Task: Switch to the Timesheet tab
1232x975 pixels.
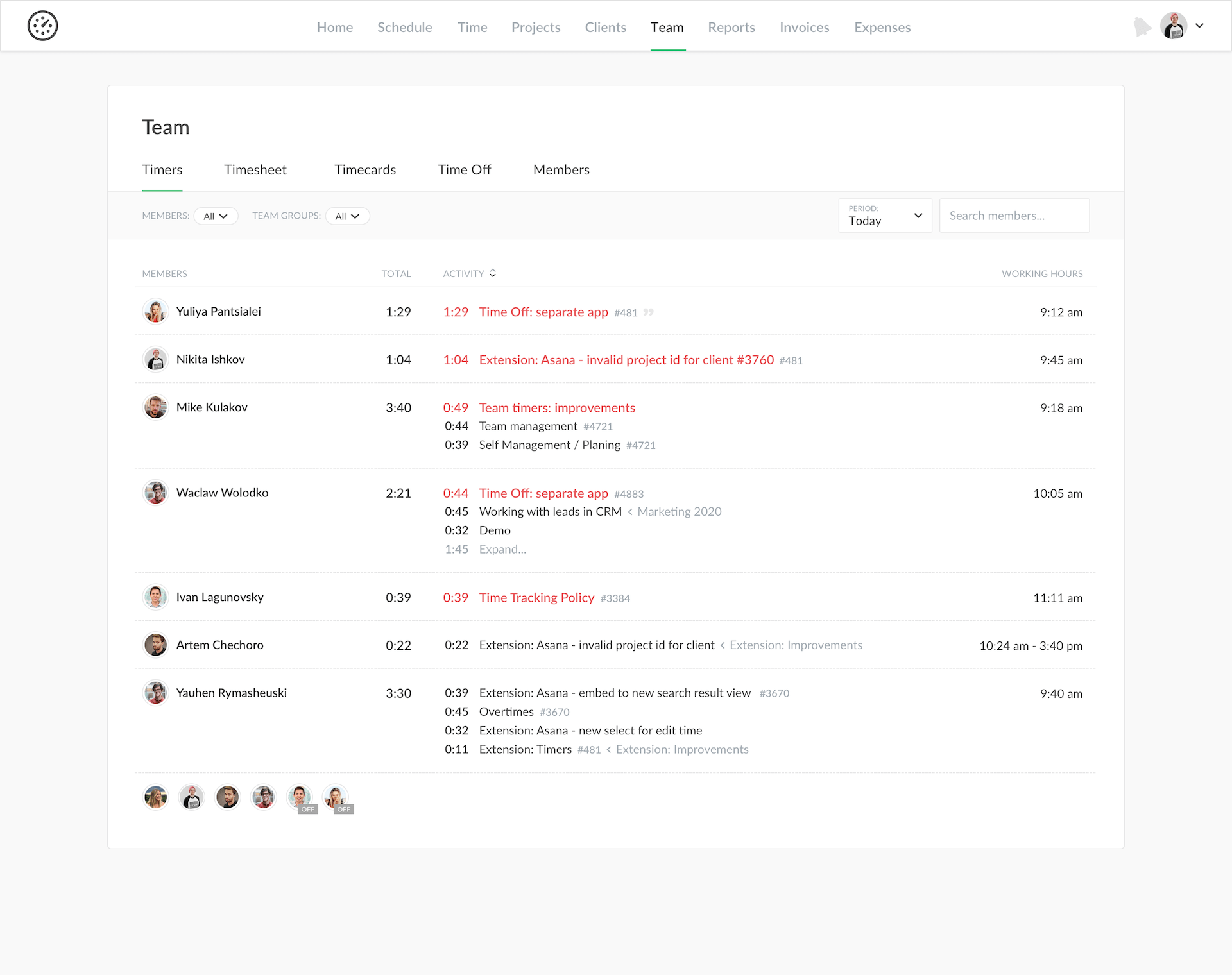Action: pyautogui.click(x=255, y=170)
